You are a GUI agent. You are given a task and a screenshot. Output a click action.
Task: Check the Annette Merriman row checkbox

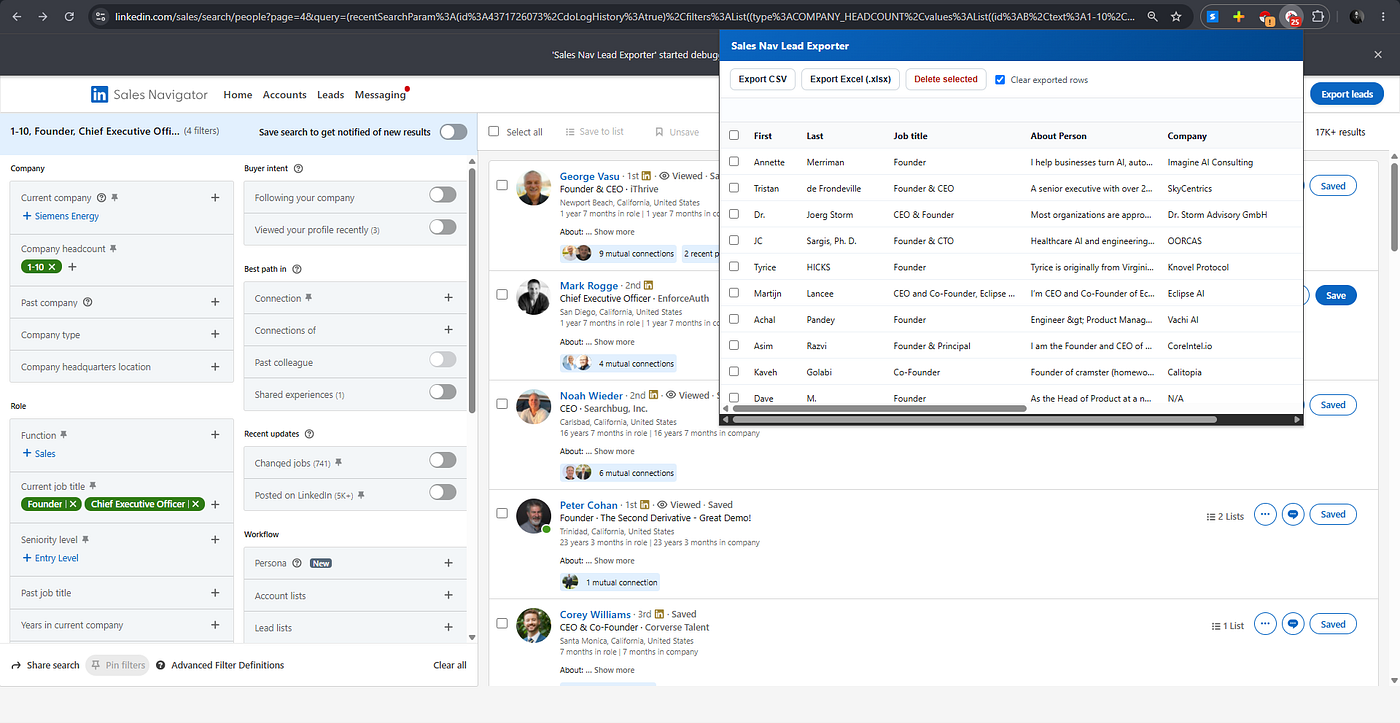pyautogui.click(x=735, y=162)
